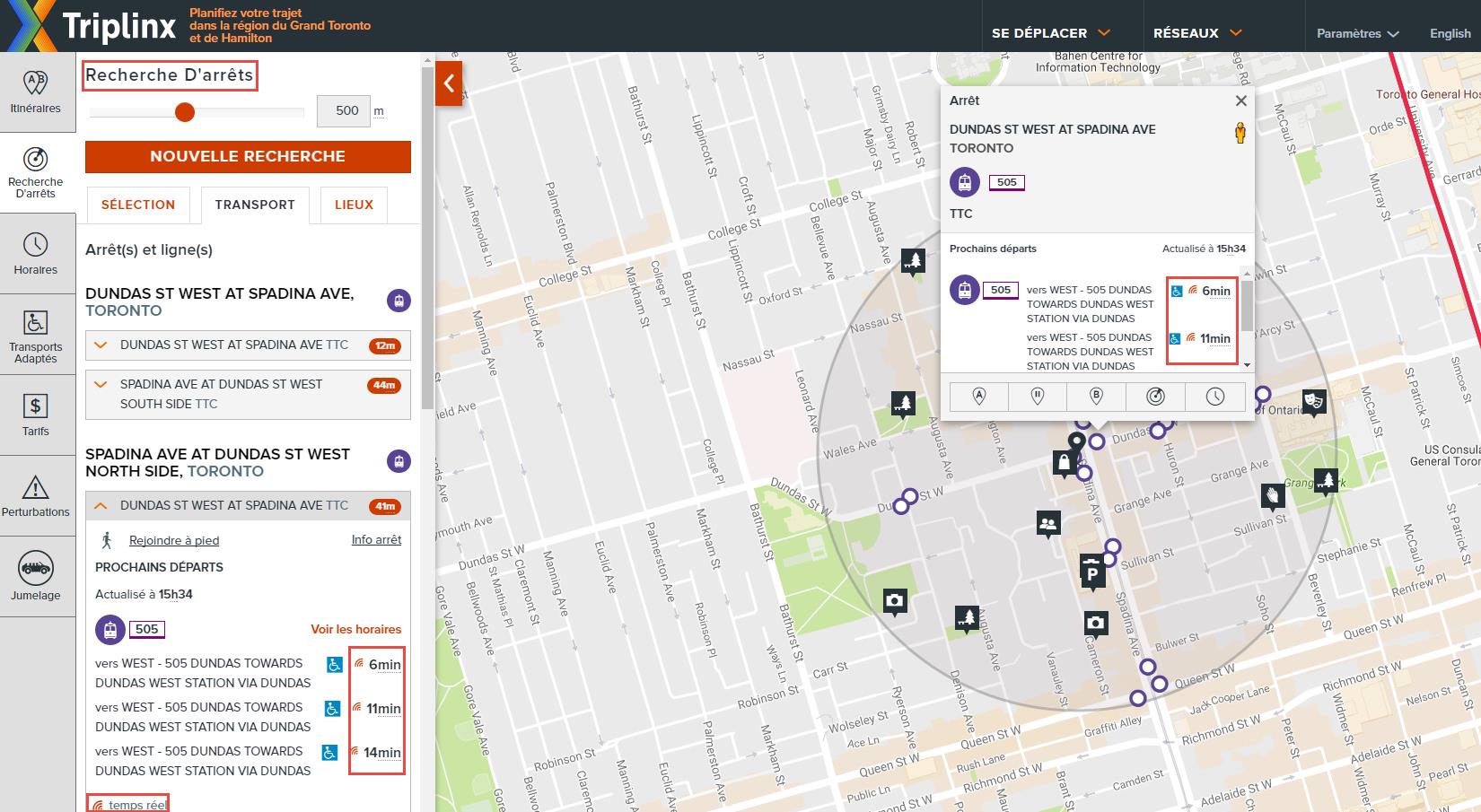Open the Paramètres dropdown
Image resolution: width=1481 pixels, height=812 pixels.
1357,33
